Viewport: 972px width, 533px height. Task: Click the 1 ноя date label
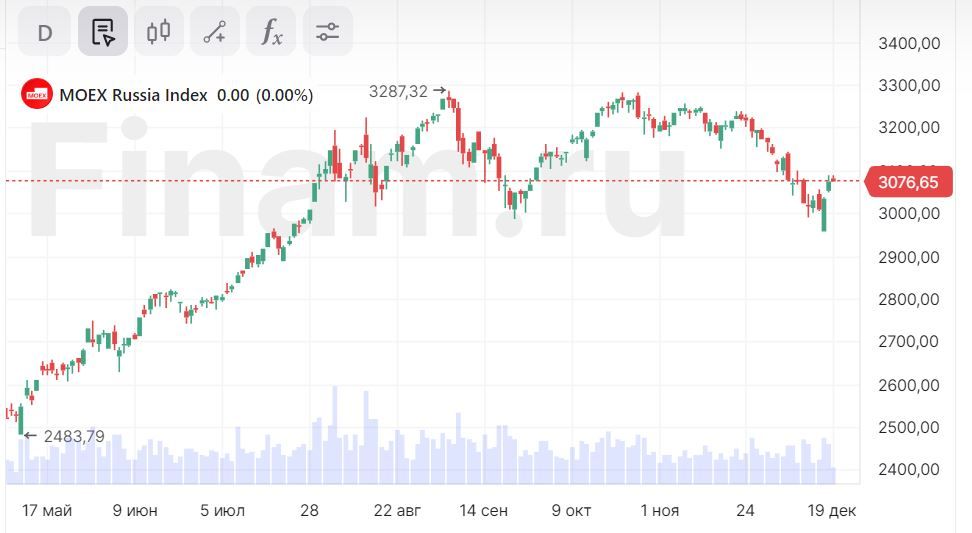click(x=659, y=511)
